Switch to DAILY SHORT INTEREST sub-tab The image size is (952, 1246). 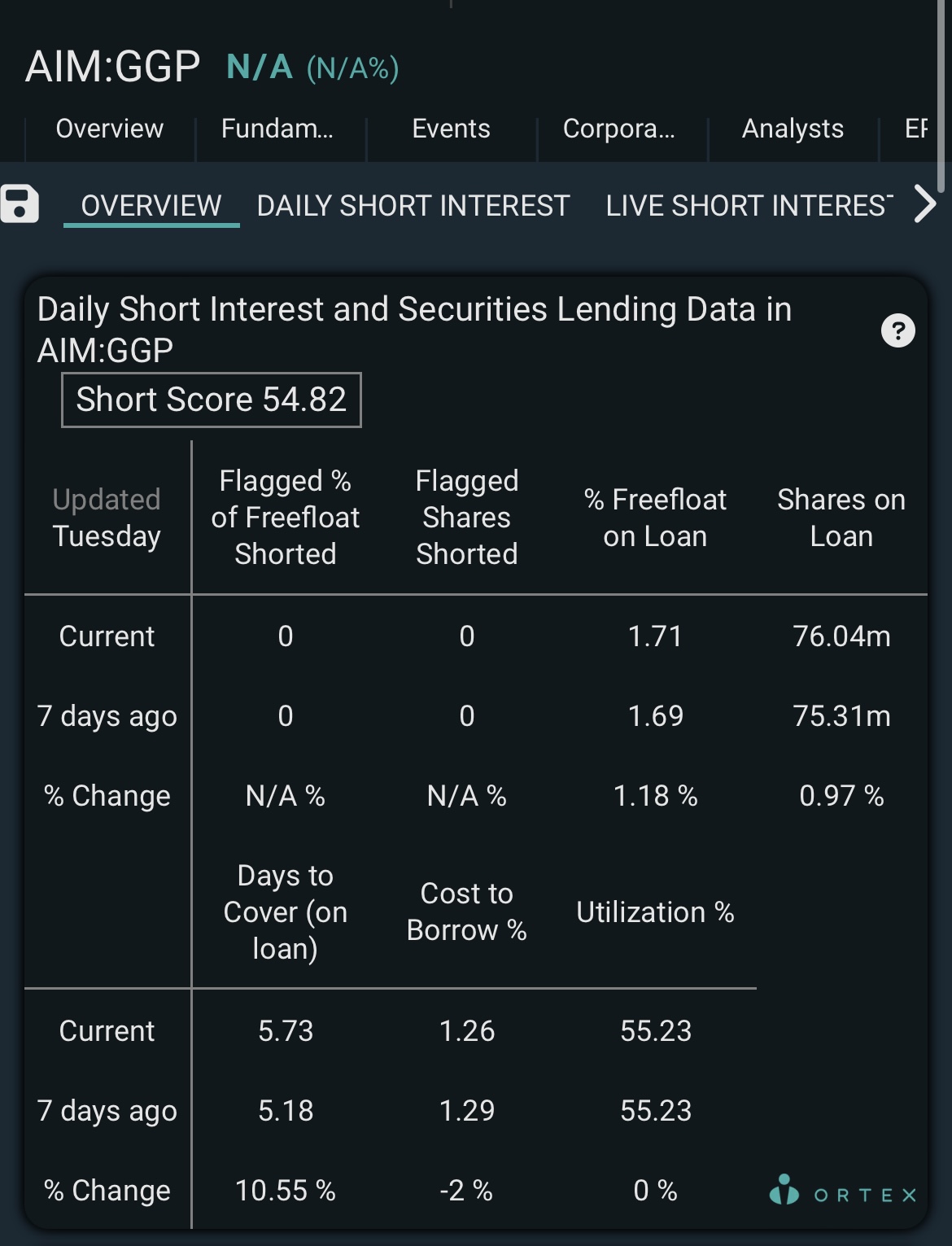point(413,205)
